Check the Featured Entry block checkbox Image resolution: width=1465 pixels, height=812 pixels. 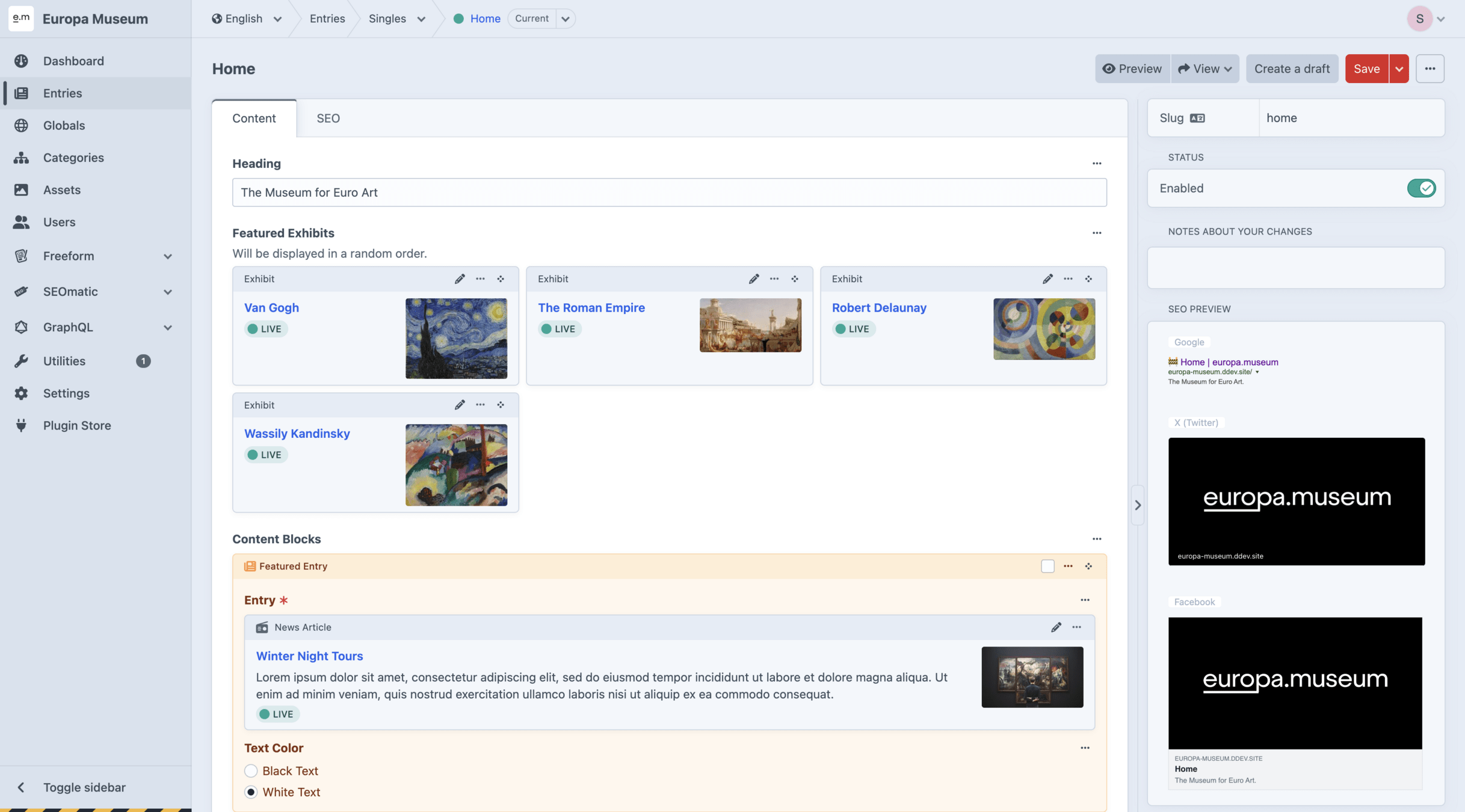pyautogui.click(x=1047, y=567)
